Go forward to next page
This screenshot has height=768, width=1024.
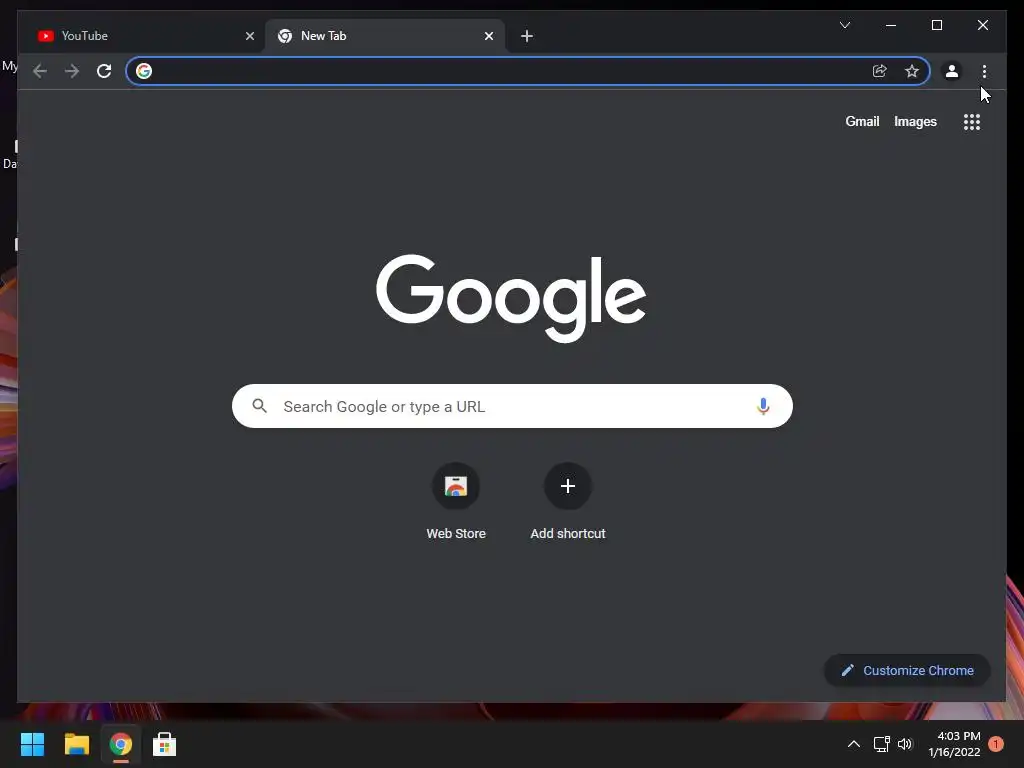72,71
